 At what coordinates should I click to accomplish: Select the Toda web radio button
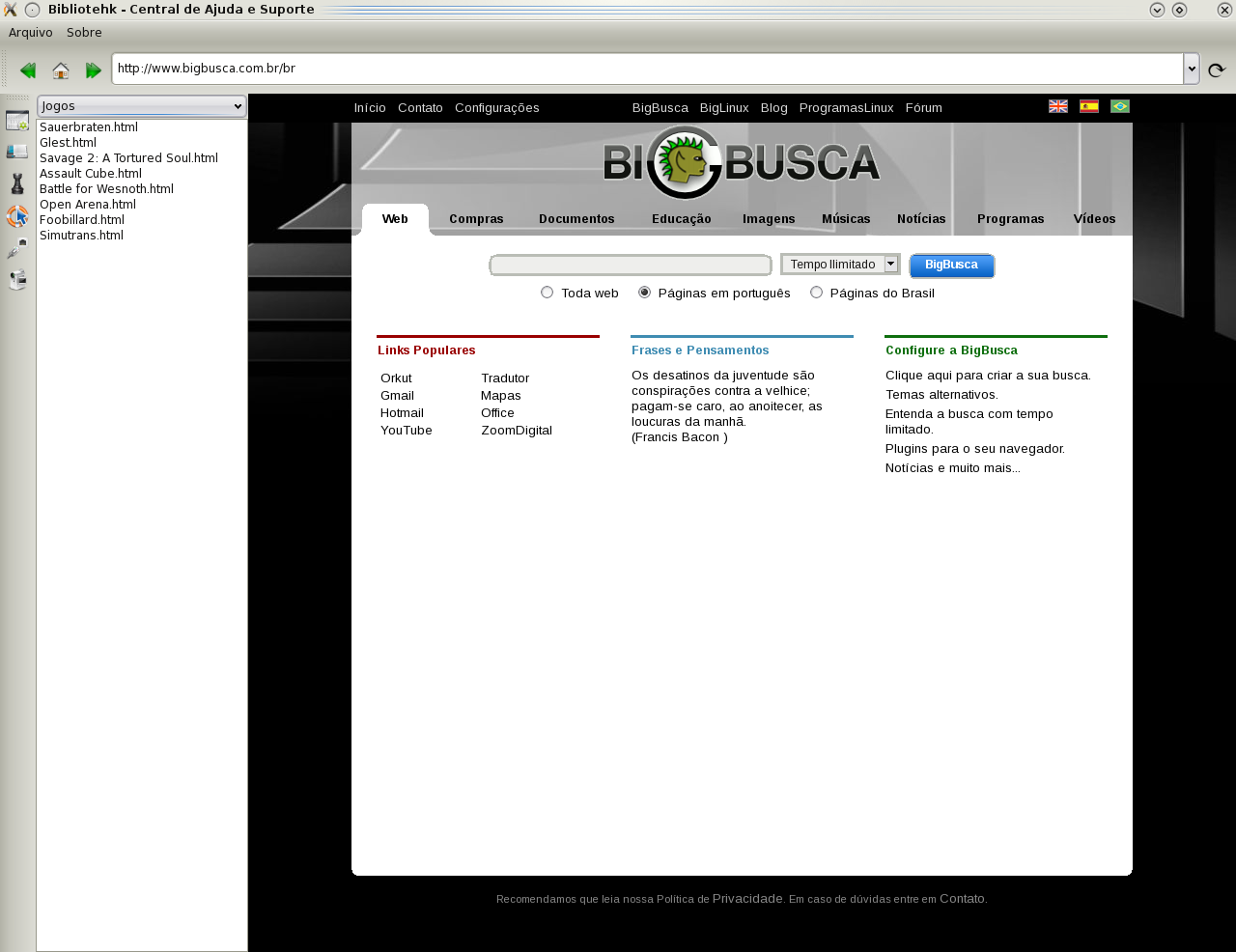coord(548,293)
